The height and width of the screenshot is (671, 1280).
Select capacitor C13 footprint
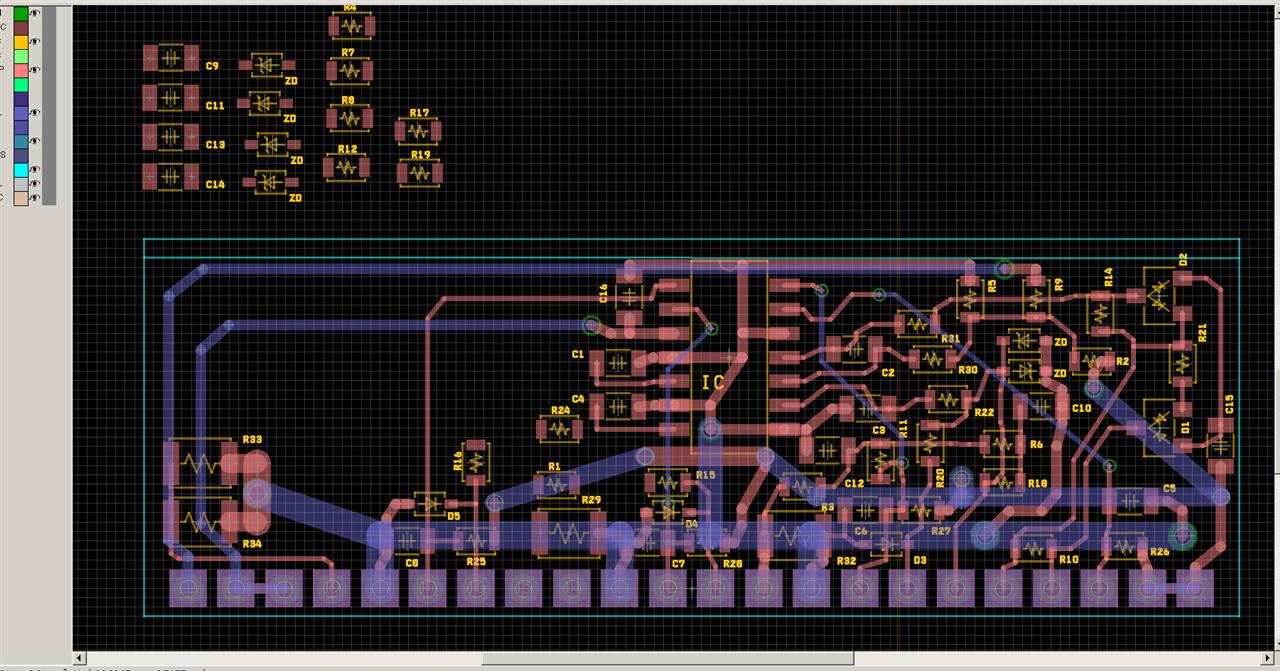(x=171, y=137)
